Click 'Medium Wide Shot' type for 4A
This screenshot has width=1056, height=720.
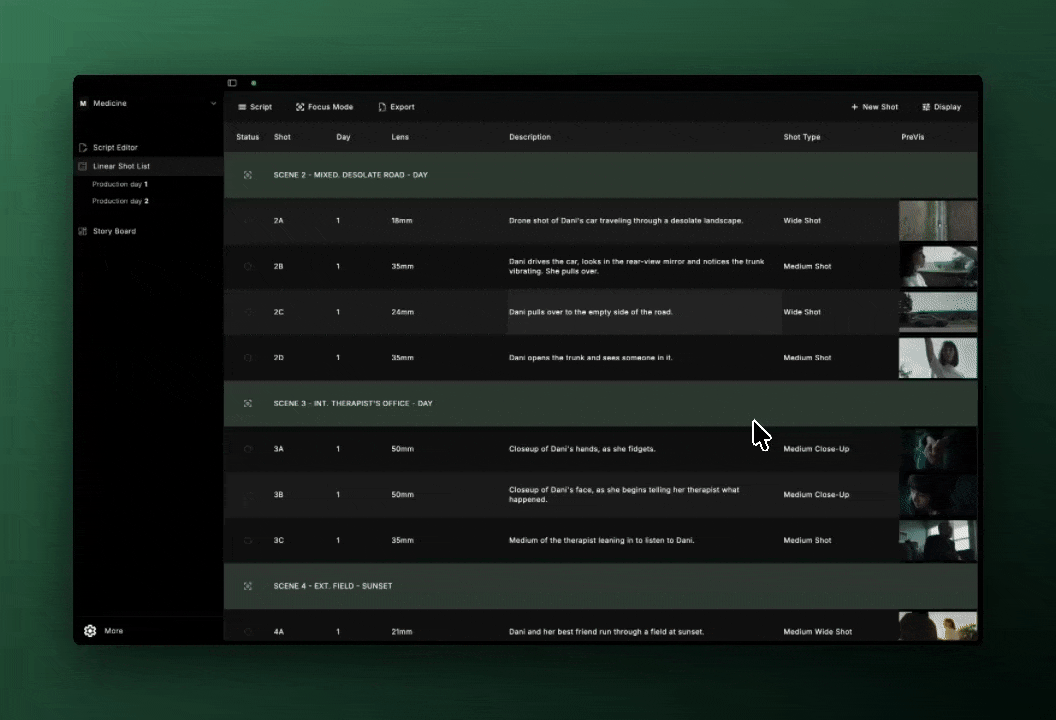point(818,632)
